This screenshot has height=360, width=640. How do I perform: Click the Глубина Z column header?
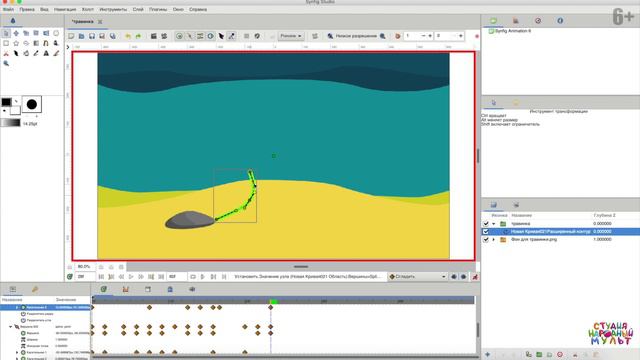pos(604,215)
